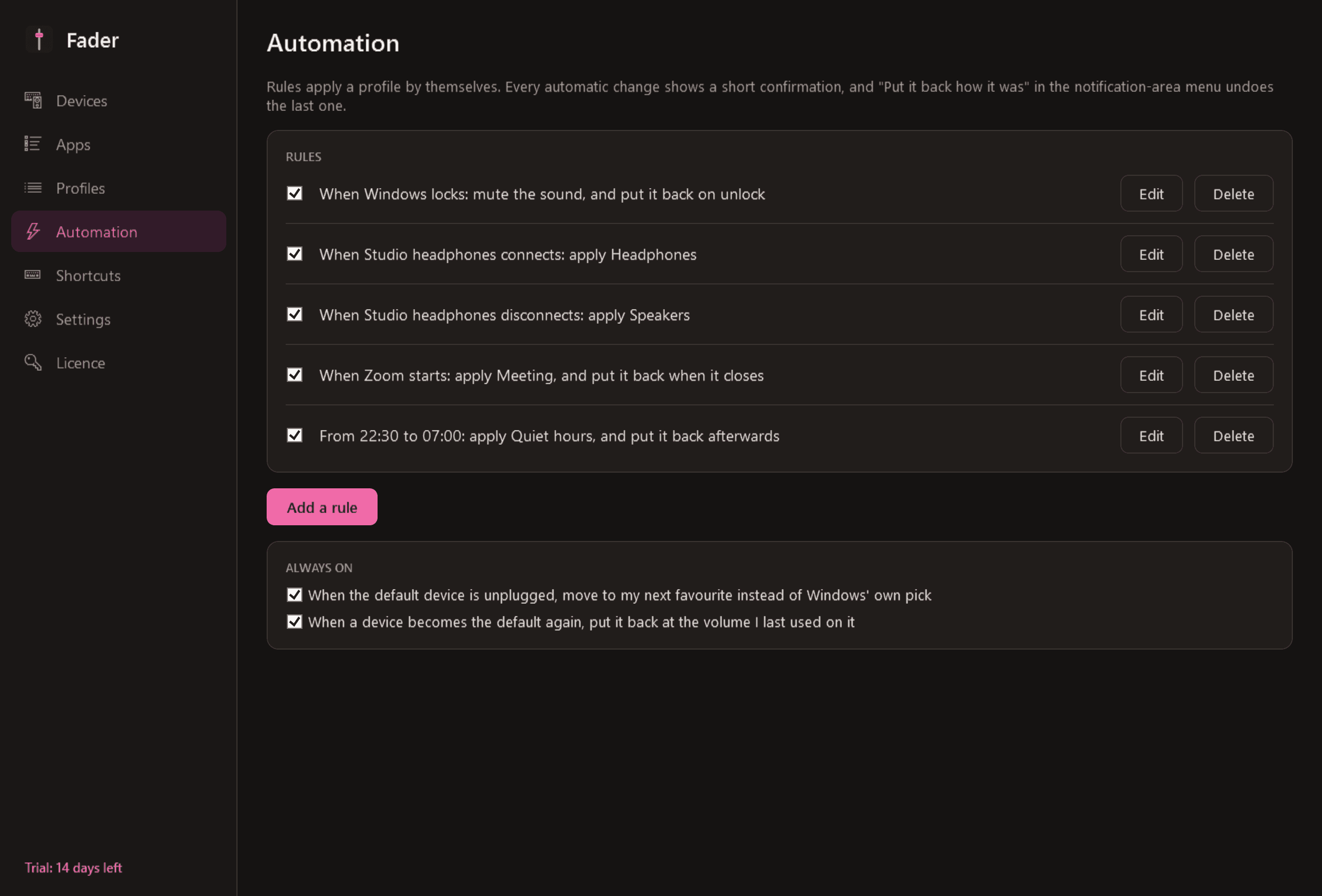The height and width of the screenshot is (896, 1322).
Task: Click the Profiles lines icon
Action: click(33, 188)
